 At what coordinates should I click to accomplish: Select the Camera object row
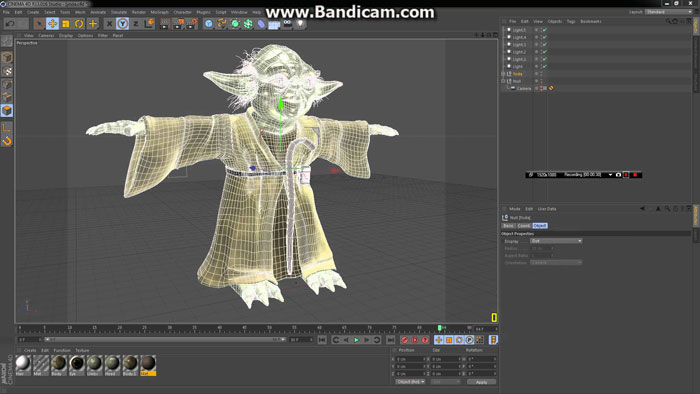click(524, 88)
